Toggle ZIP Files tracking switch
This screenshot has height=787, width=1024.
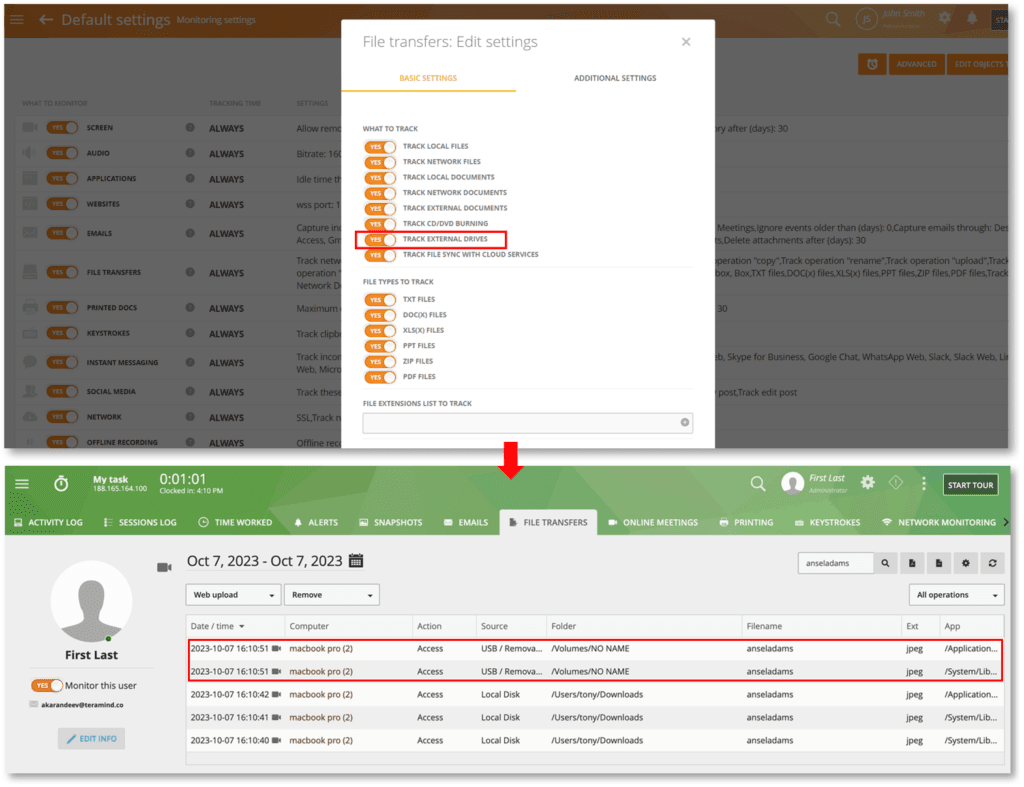[380, 362]
